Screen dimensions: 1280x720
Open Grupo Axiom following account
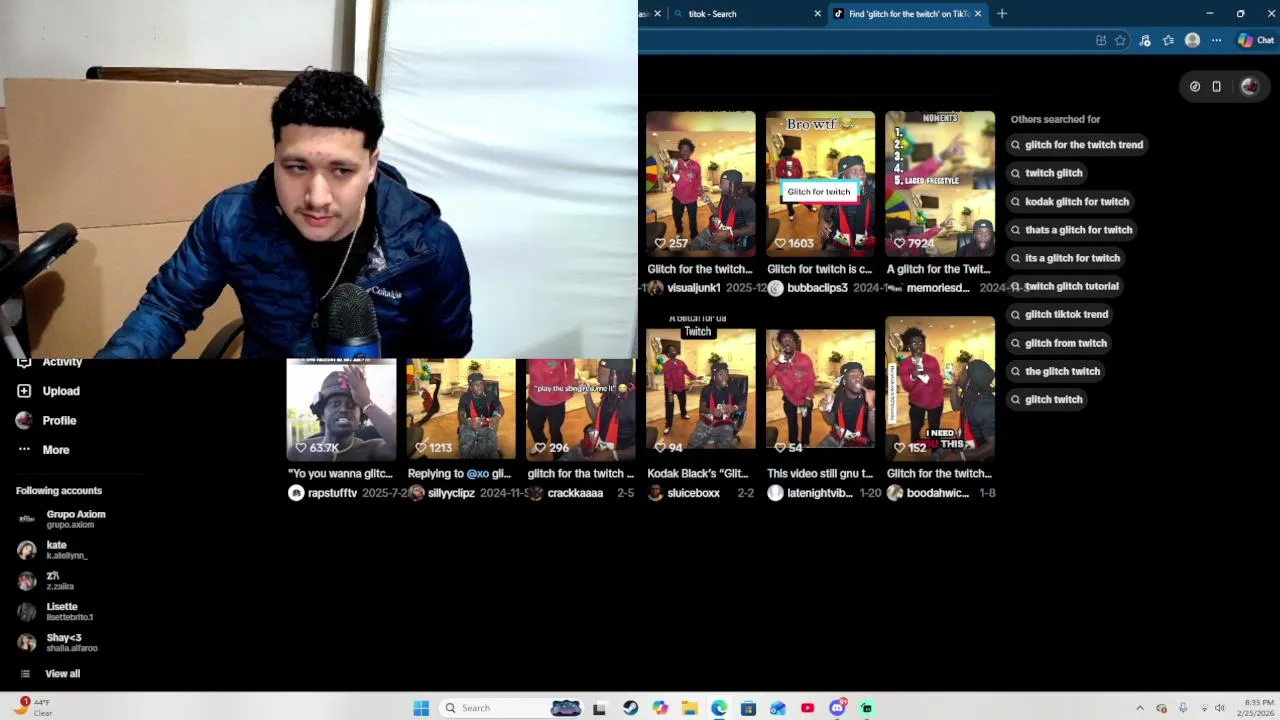tap(62, 519)
